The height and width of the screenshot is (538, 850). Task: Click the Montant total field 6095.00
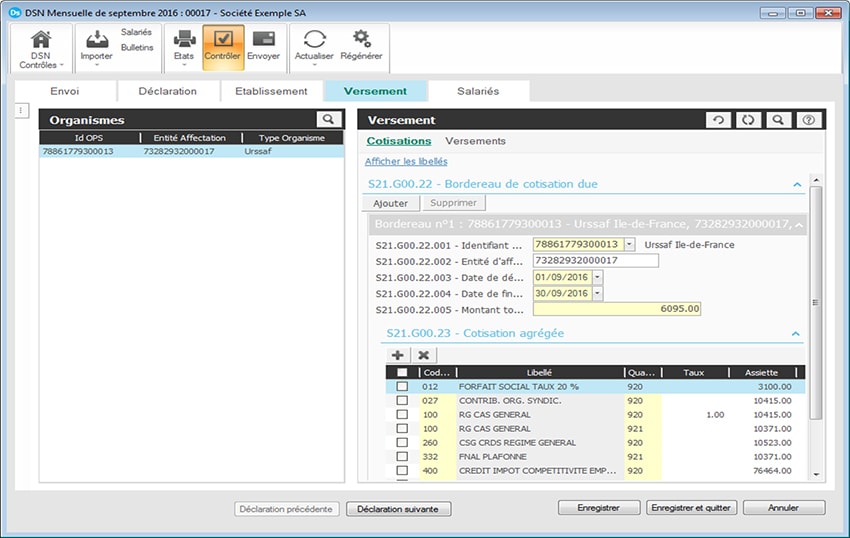pos(617,309)
